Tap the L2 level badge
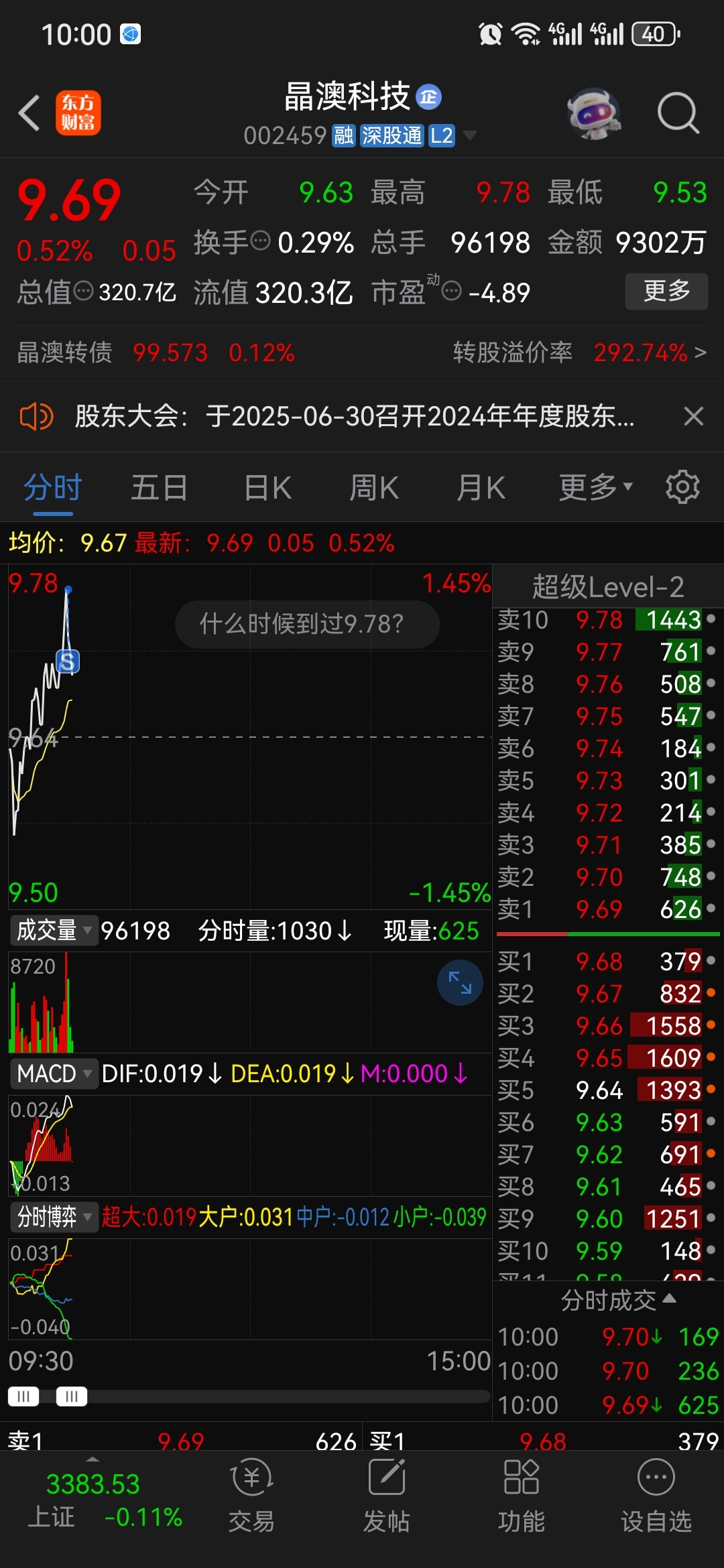 coord(442,136)
